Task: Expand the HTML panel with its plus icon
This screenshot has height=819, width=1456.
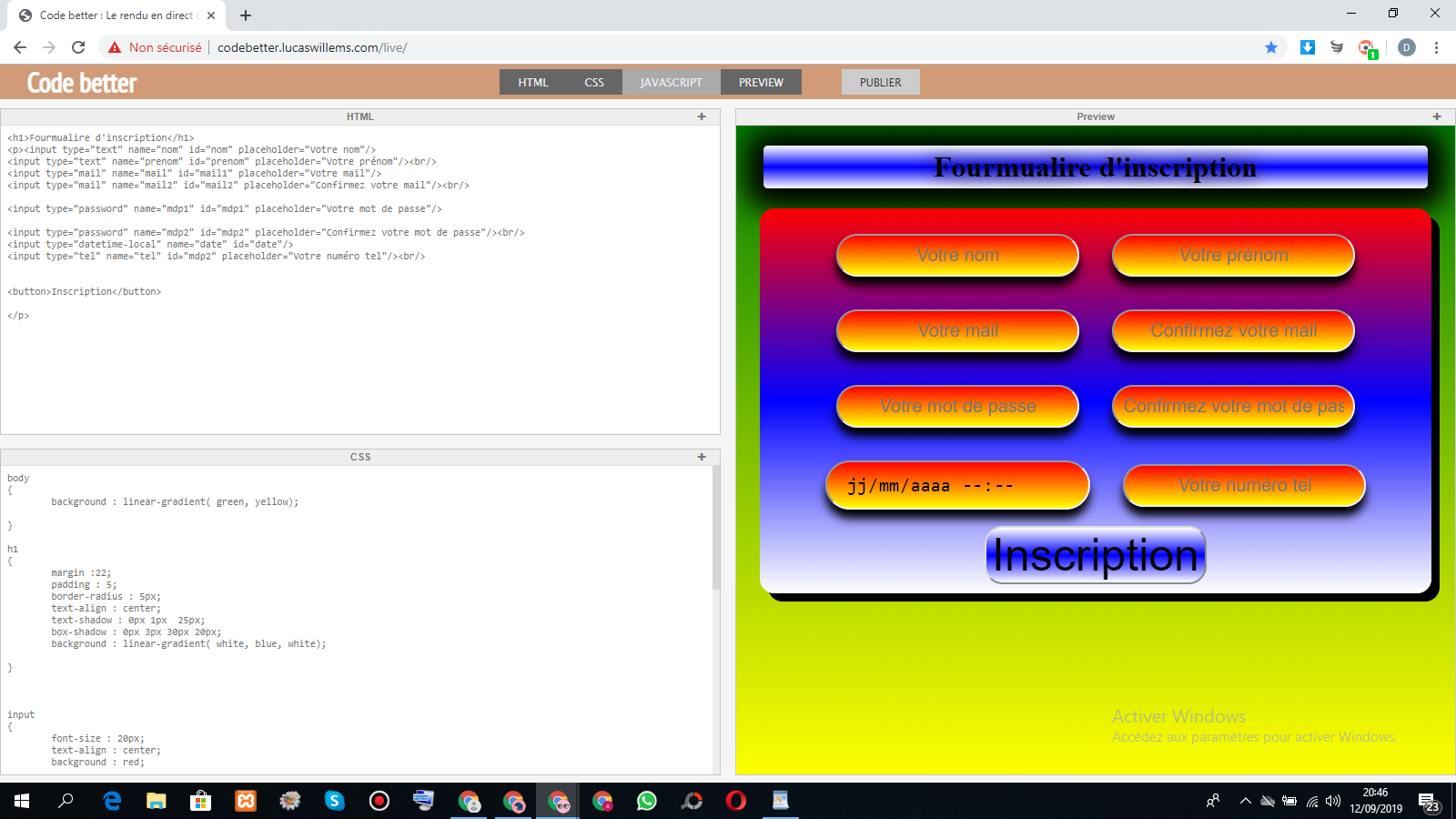Action: pyautogui.click(x=702, y=116)
